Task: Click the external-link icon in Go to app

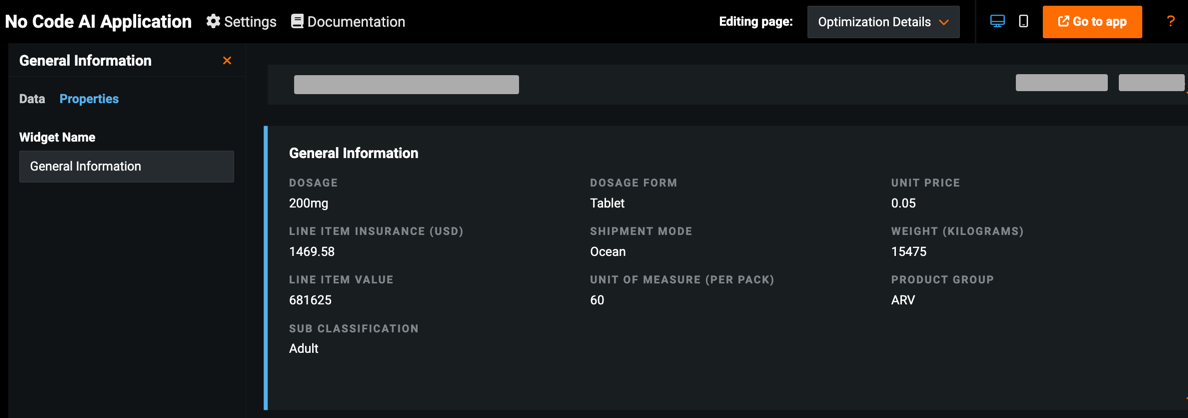Action: [x=1063, y=21]
